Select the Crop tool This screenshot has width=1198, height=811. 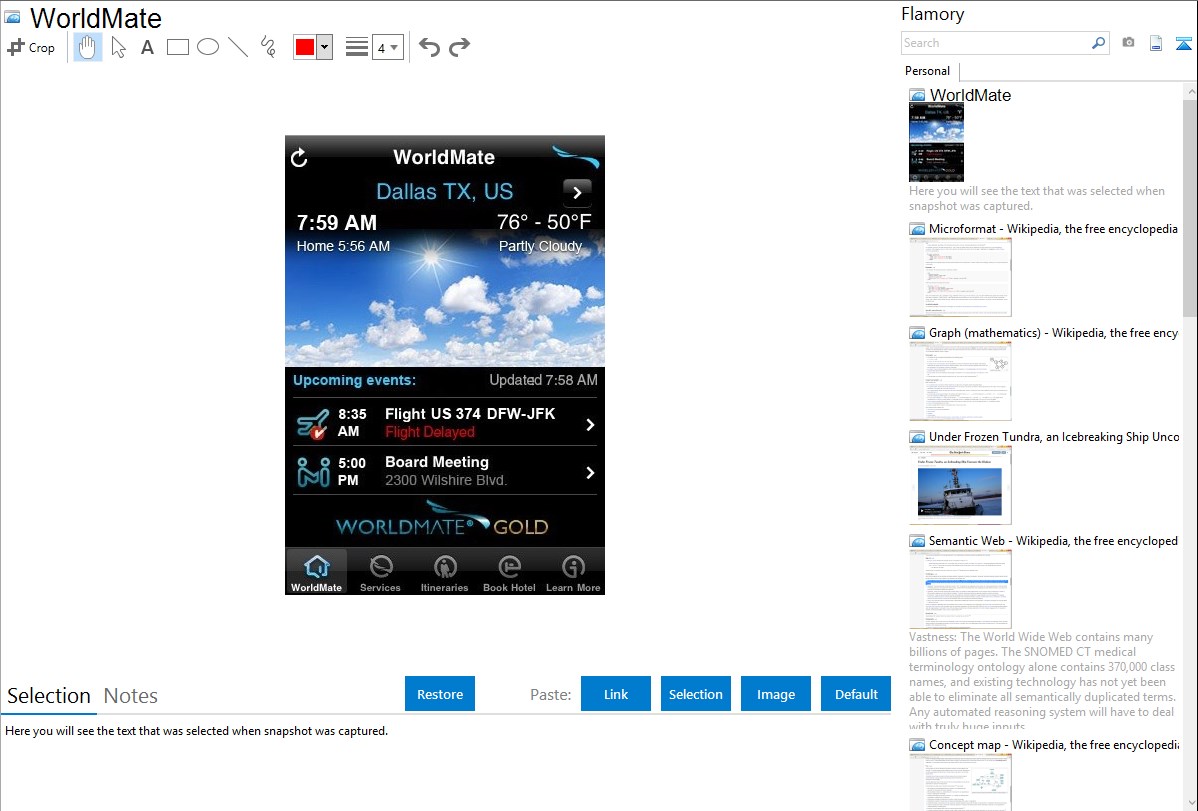coord(31,47)
